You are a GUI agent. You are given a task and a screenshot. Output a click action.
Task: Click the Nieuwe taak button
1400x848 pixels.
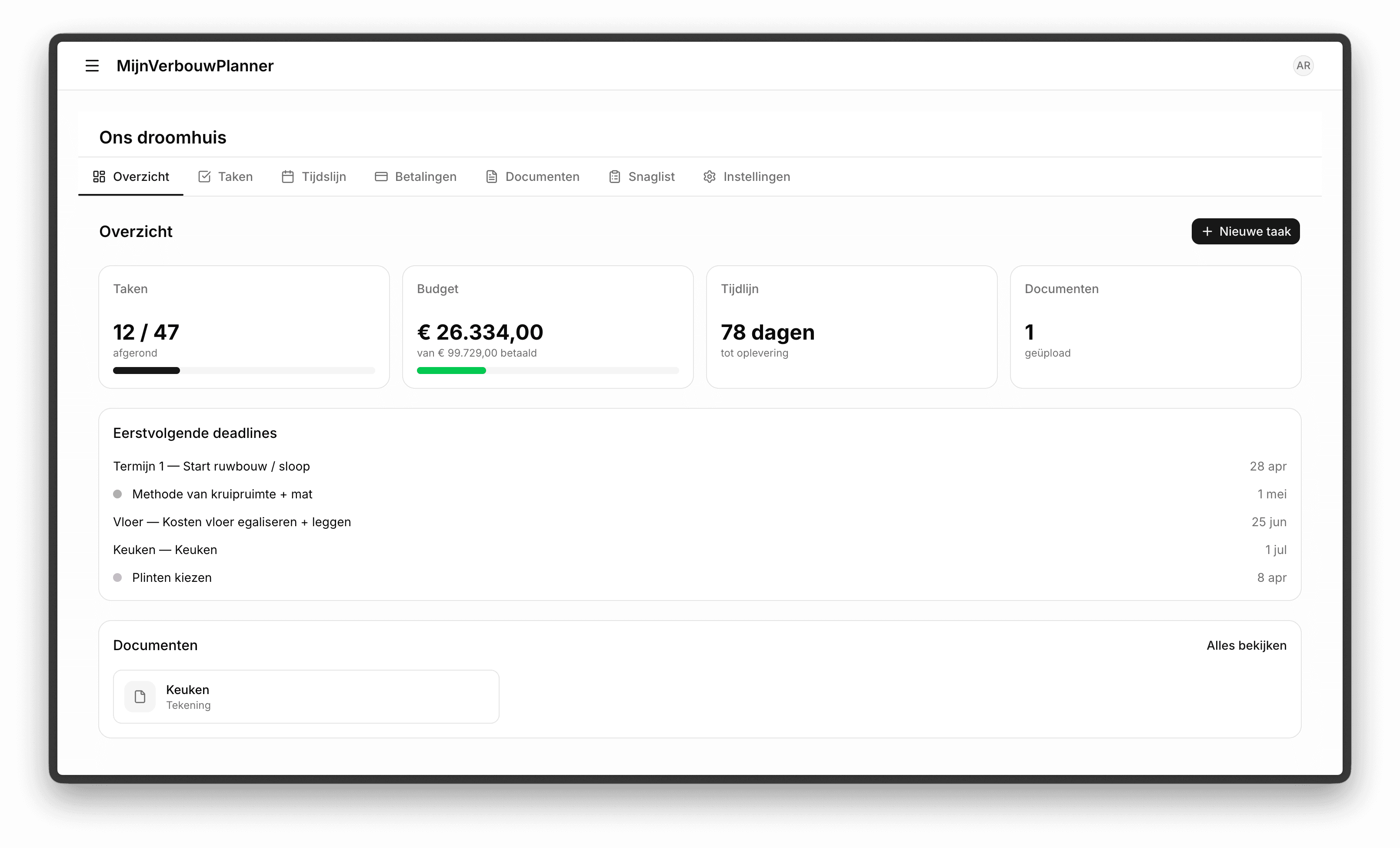(1246, 231)
